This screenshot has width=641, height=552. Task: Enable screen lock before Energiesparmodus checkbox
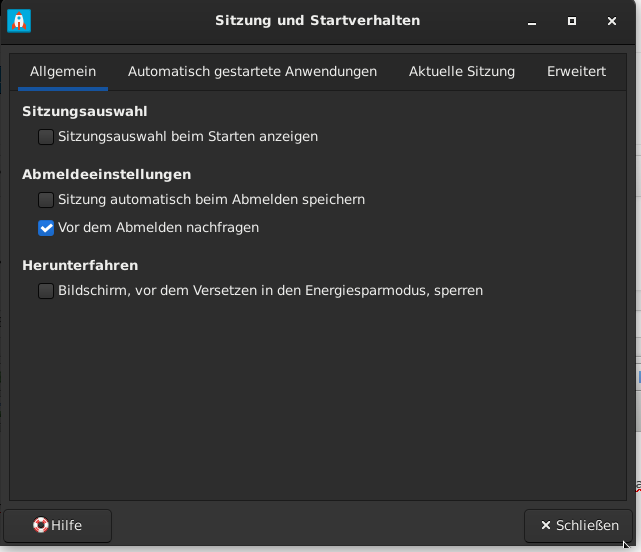[46, 291]
